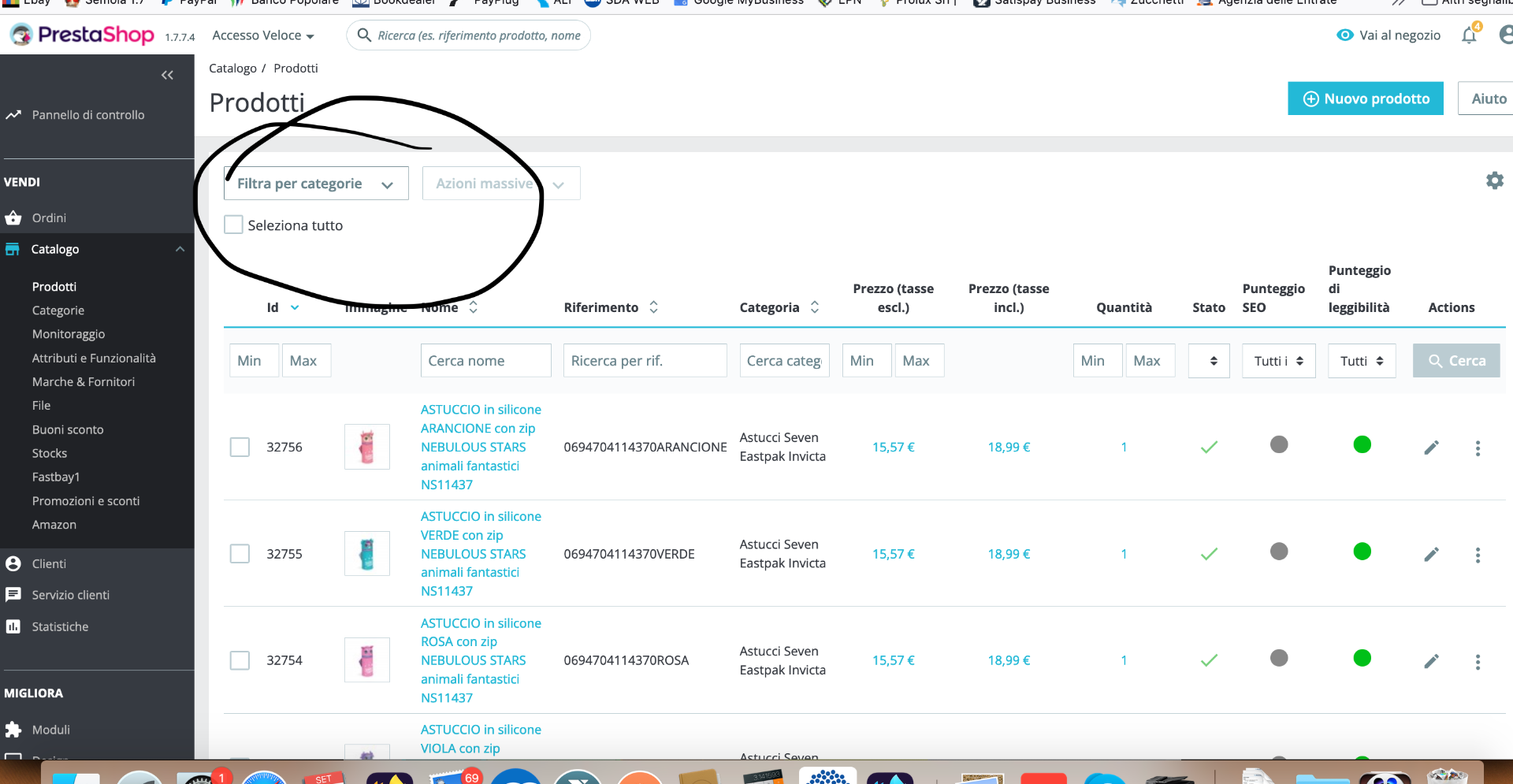The height and width of the screenshot is (784, 1513).
Task: Select checkbox for product 32754
Action: (240, 660)
